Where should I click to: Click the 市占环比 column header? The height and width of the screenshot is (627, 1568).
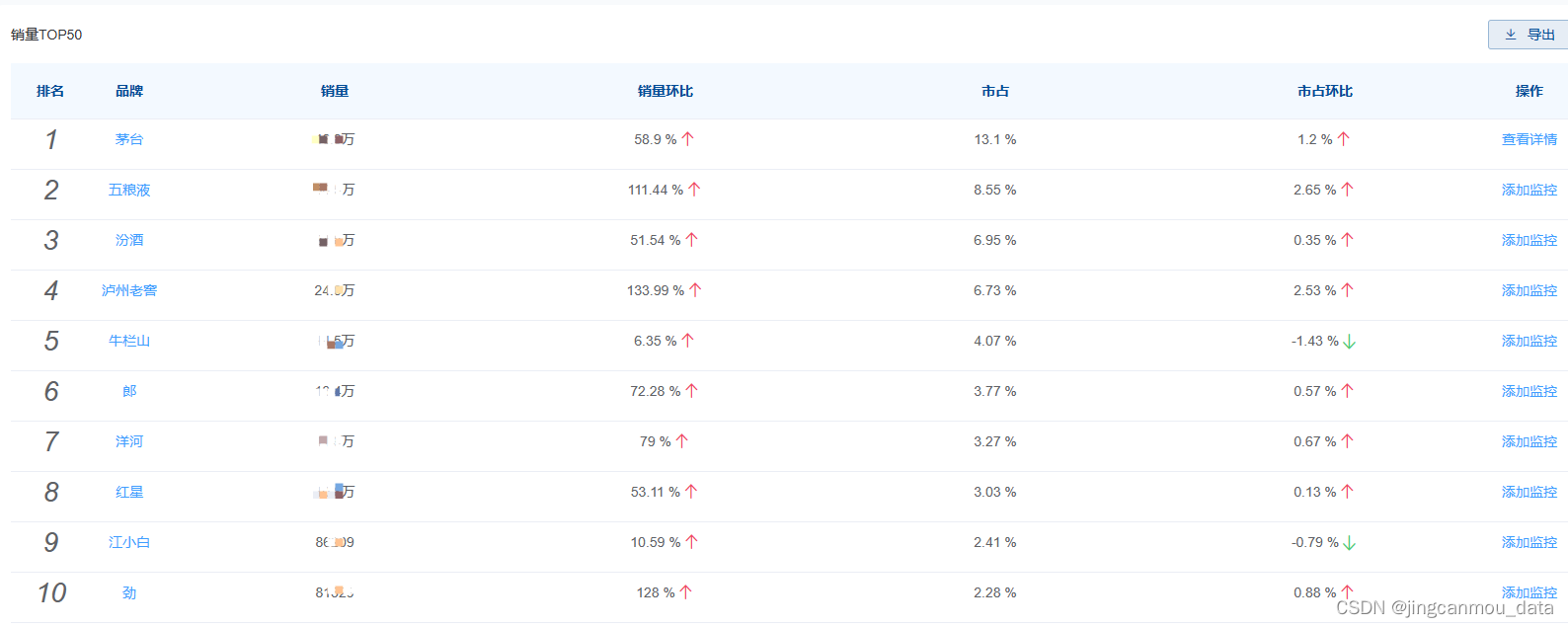click(1325, 91)
